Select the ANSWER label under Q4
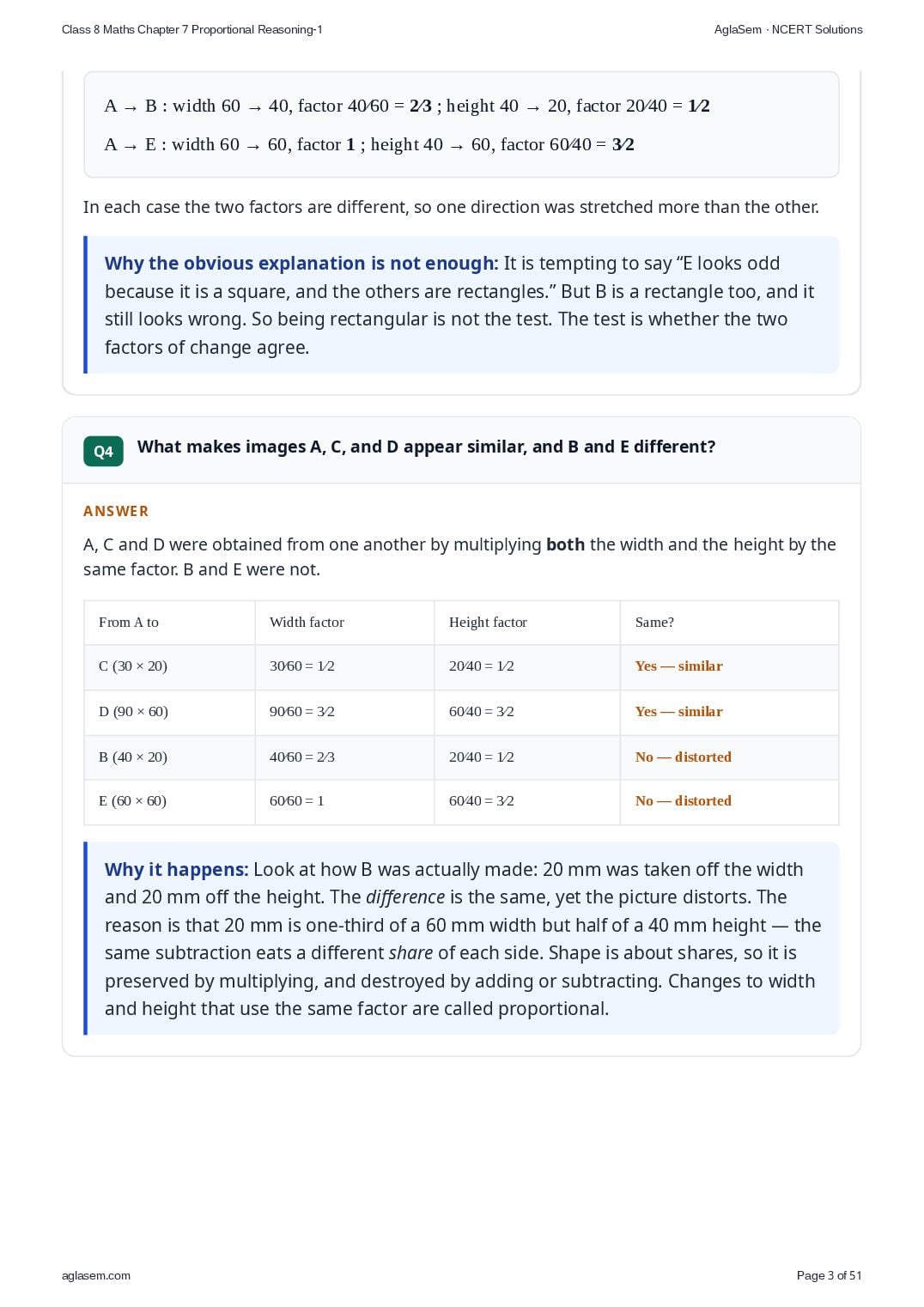The width and height of the screenshot is (924, 1307). click(x=116, y=511)
